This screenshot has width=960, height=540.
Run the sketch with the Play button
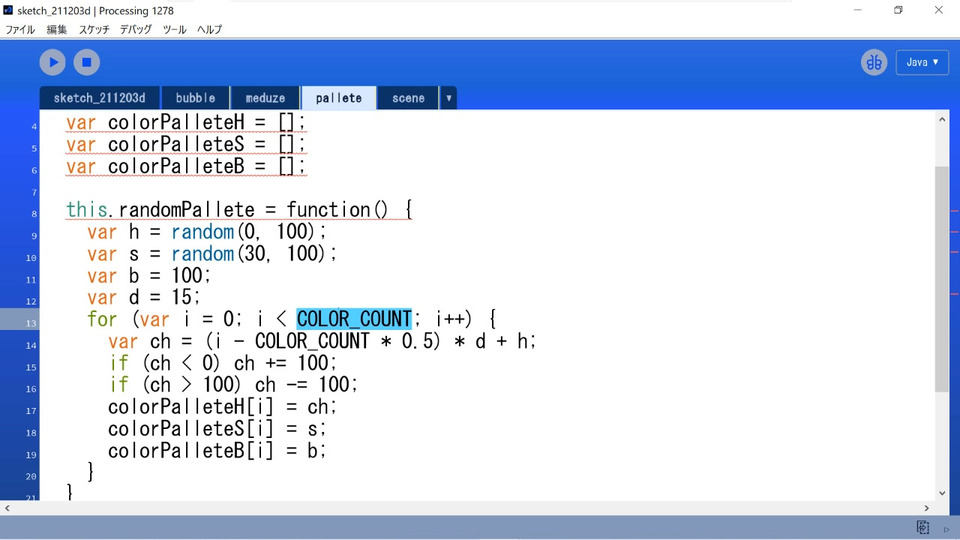pos(53,62)
